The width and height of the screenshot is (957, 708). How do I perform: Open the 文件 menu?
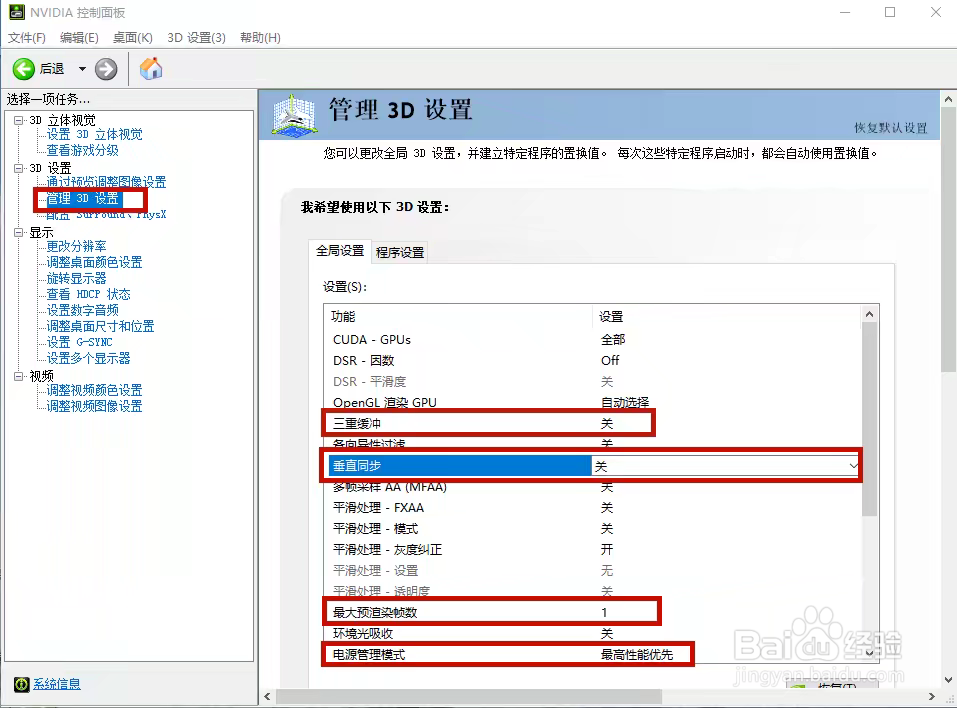pyautogui.click(x=26, y=37)
